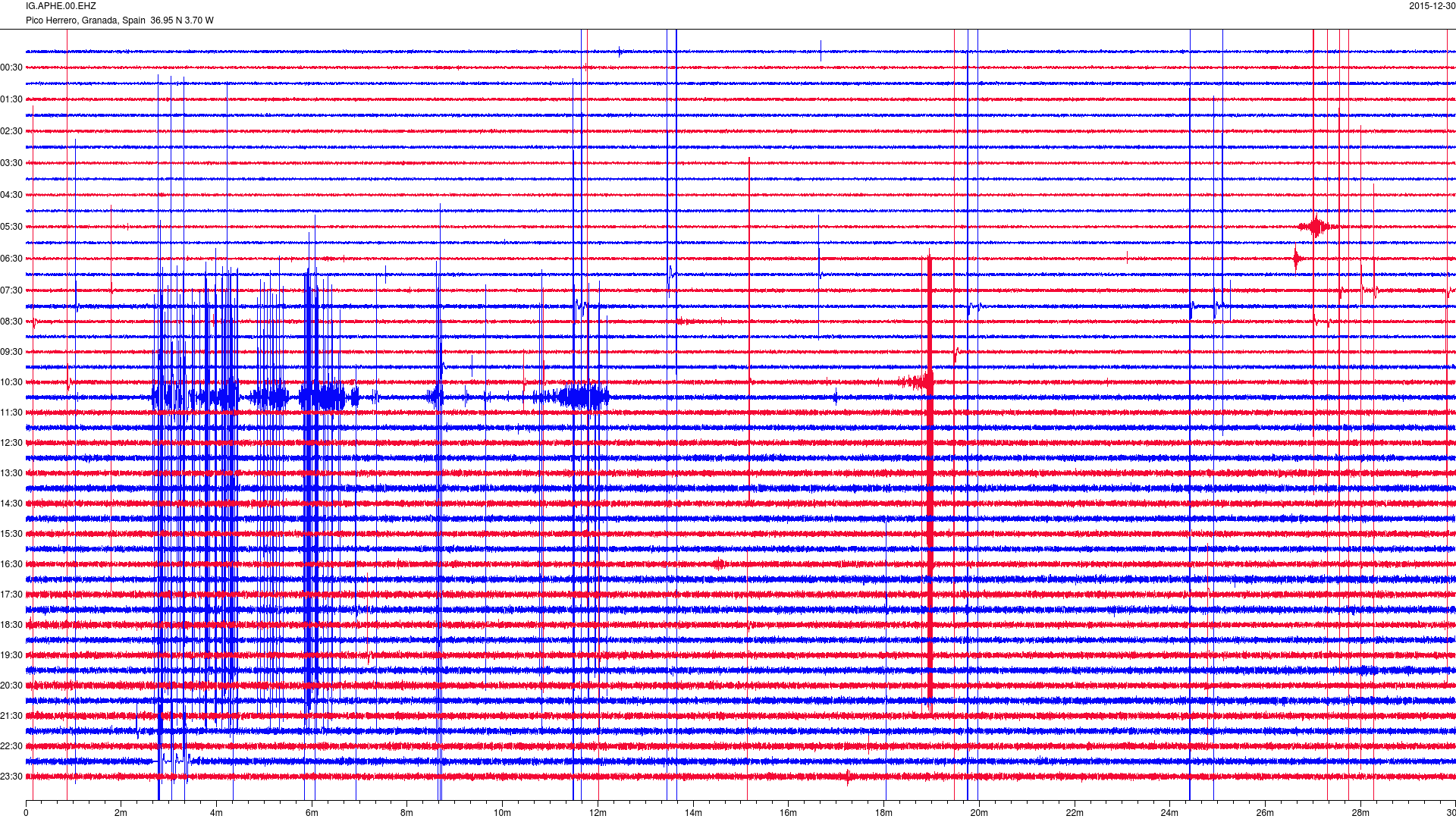The image size is (1456, 819).
Task: Click the 26m axis tick label
Action: (x=1265, y=813)
